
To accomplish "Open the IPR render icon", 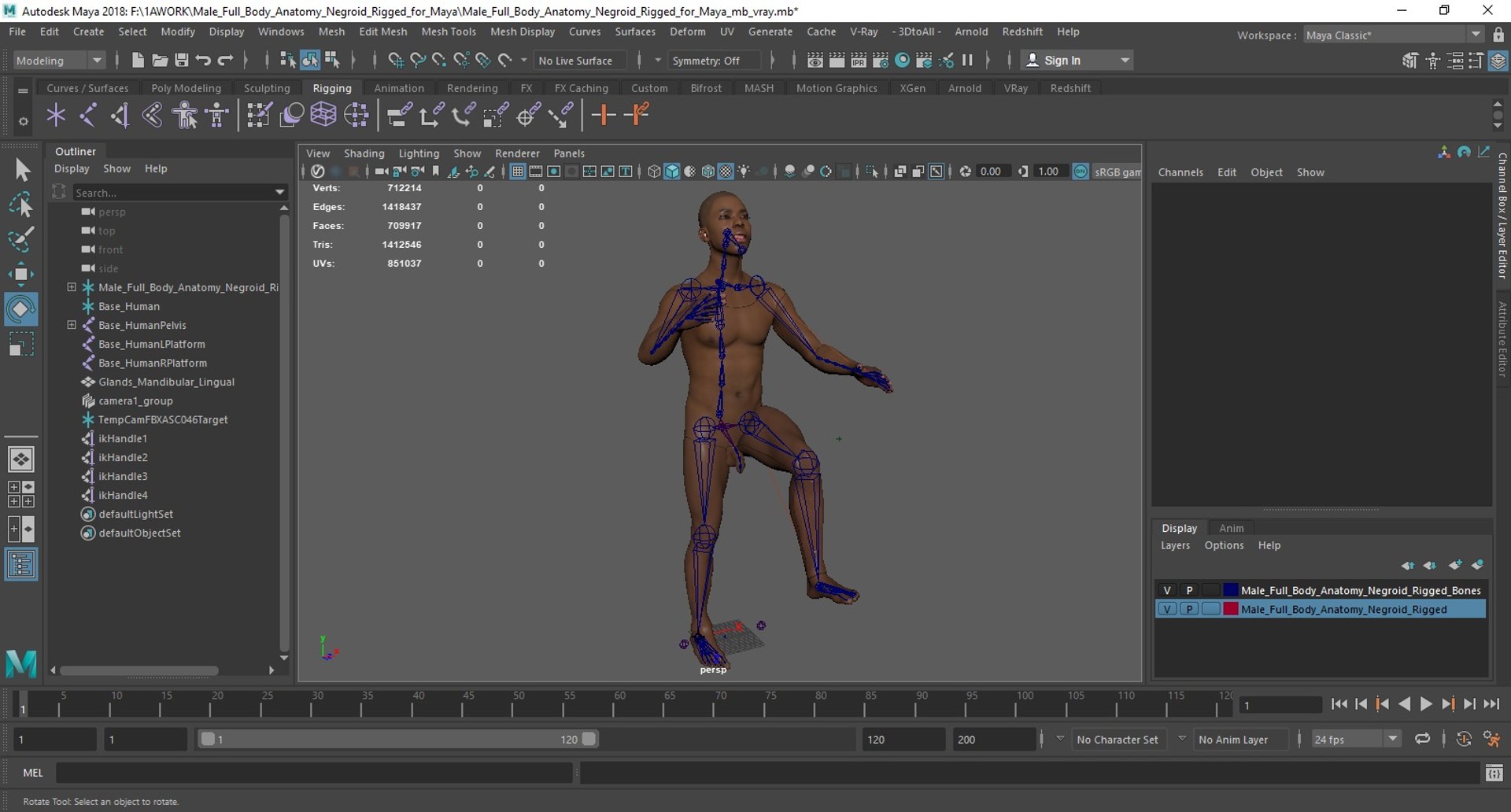I will pos(859,60).
